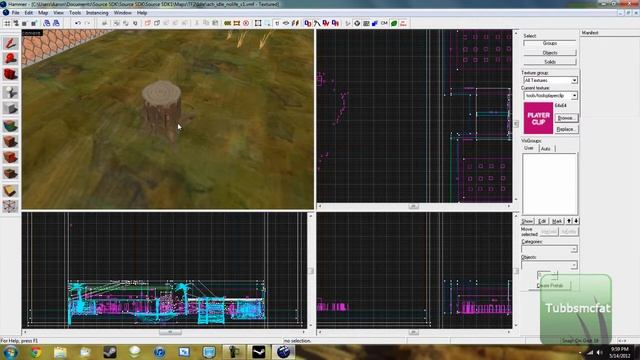Expand the Texture group dropdown
The height and width of the screenshot is (360, 640).
click(x=574, y=80)
